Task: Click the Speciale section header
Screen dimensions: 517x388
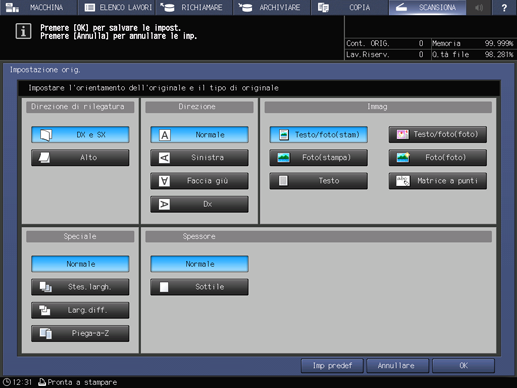Action: [80, 236]
